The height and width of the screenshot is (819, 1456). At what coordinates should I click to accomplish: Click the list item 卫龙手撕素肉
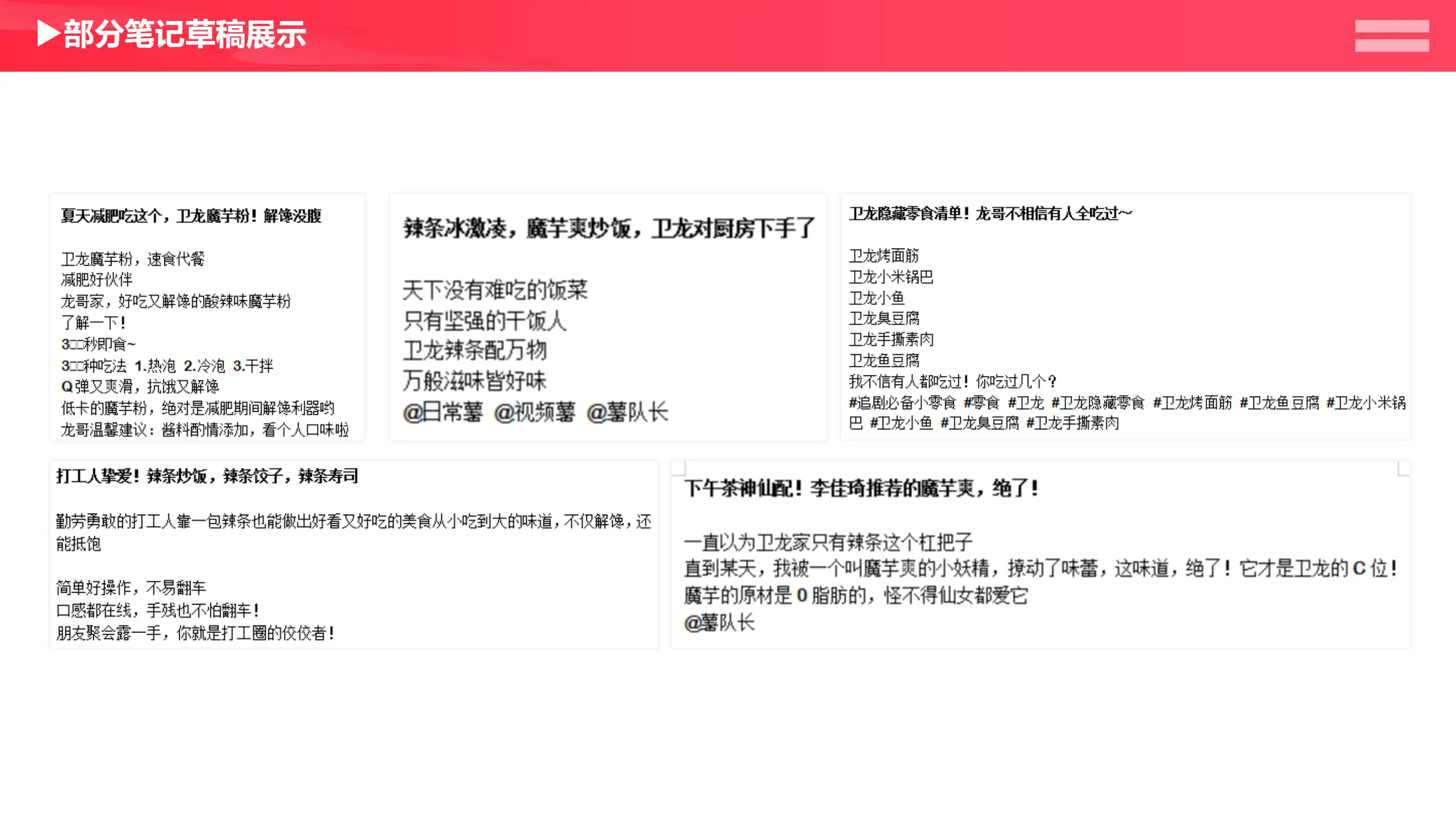(x=891, y=340)
